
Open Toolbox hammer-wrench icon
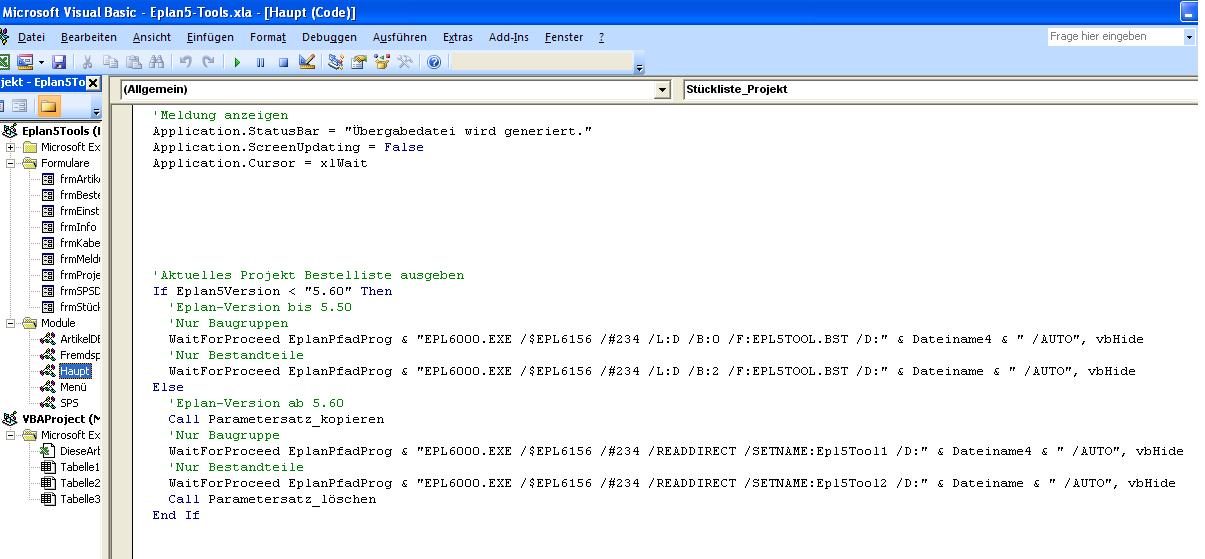tap(405, 62)
